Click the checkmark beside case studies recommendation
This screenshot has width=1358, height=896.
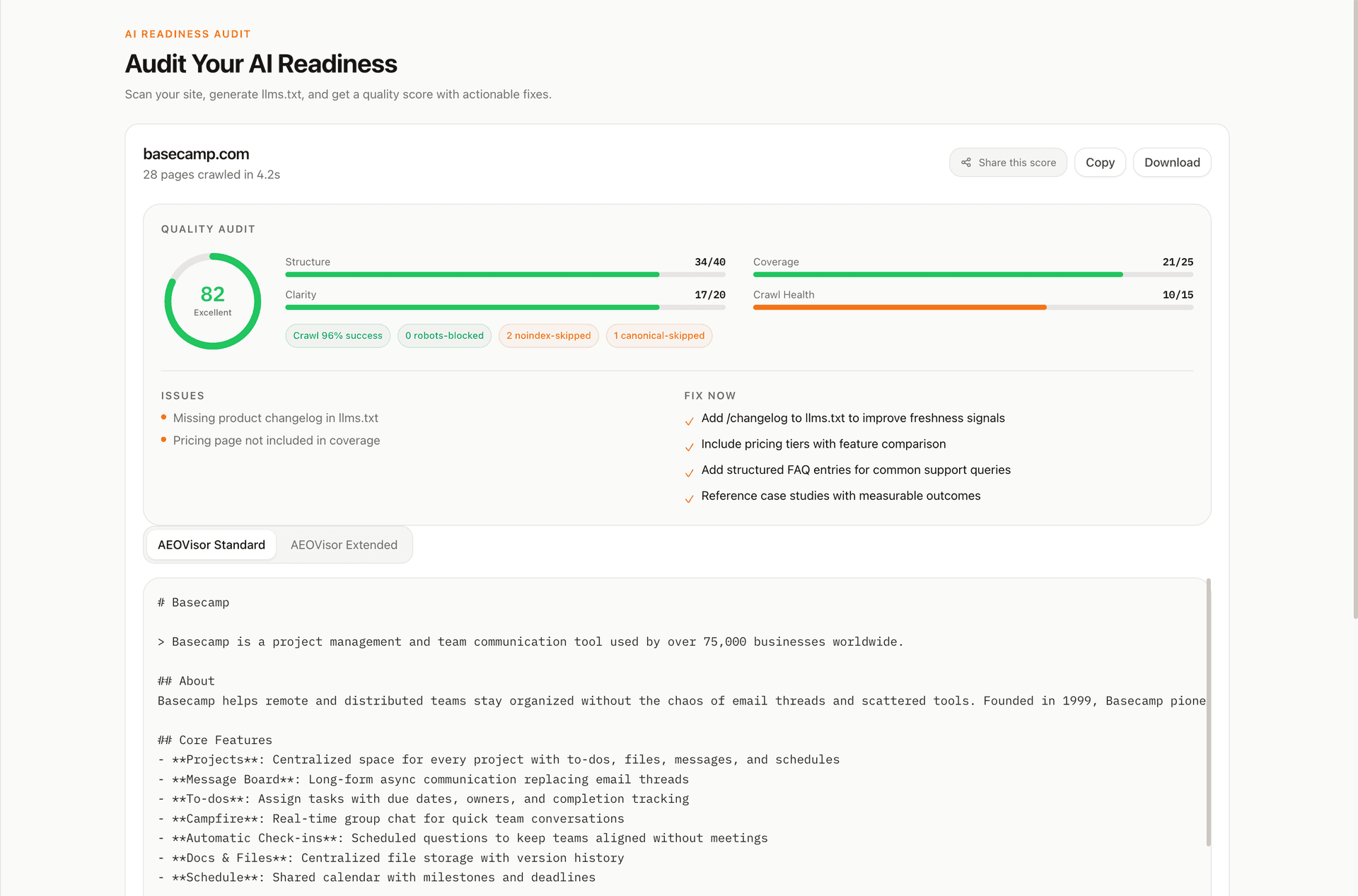(690, 499)
